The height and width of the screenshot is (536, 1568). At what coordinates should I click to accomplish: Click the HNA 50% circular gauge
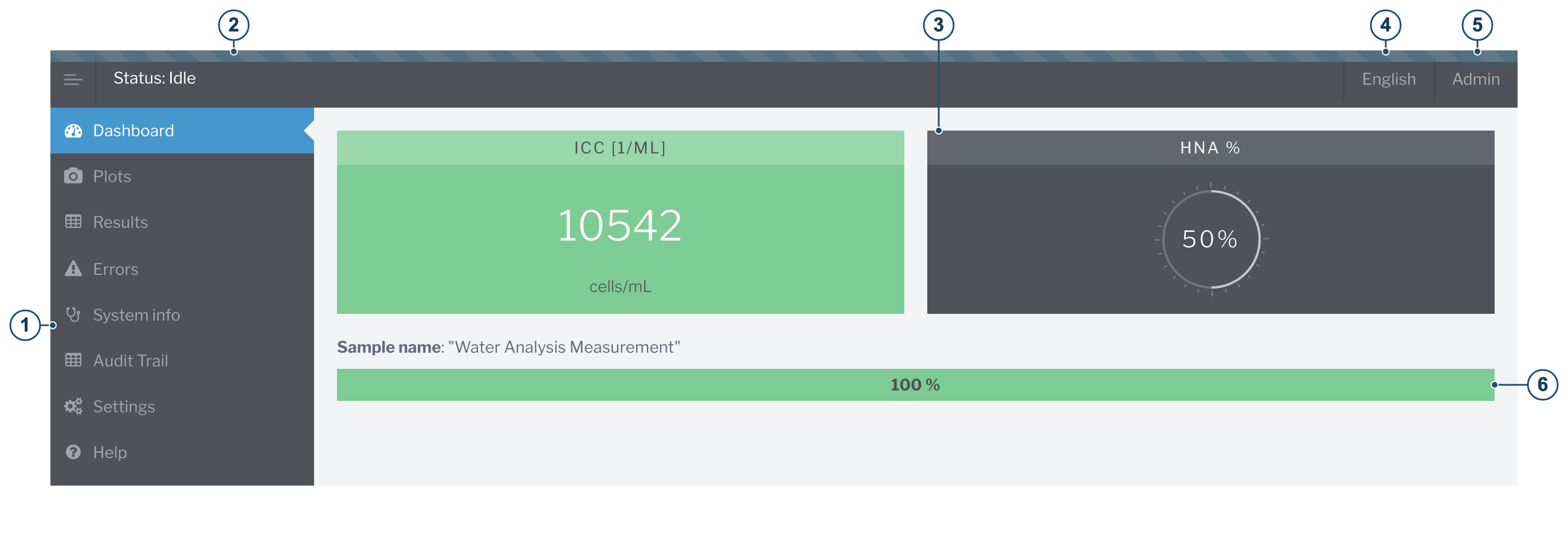pyautogui.click(x=1211, y=239)
